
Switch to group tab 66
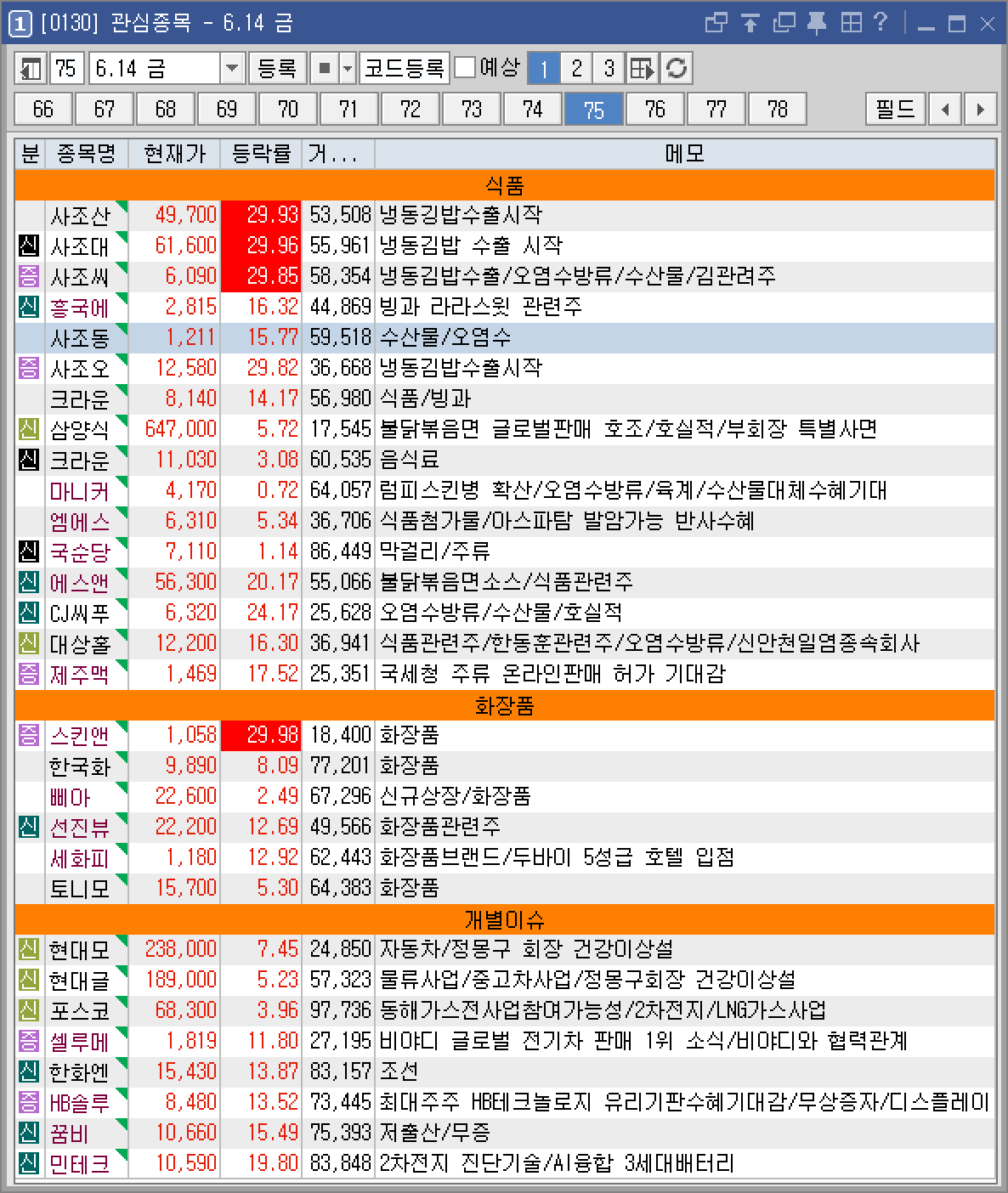pos(42,109)
